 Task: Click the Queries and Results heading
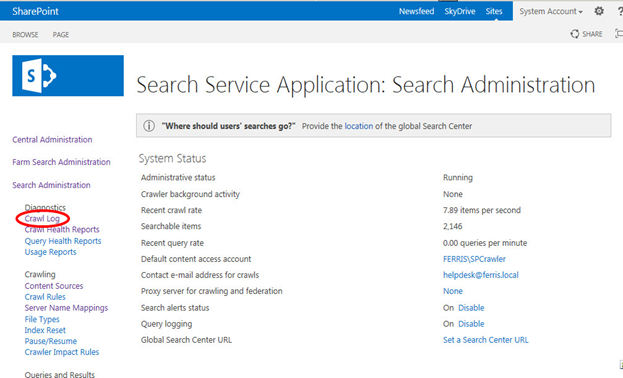60,374
